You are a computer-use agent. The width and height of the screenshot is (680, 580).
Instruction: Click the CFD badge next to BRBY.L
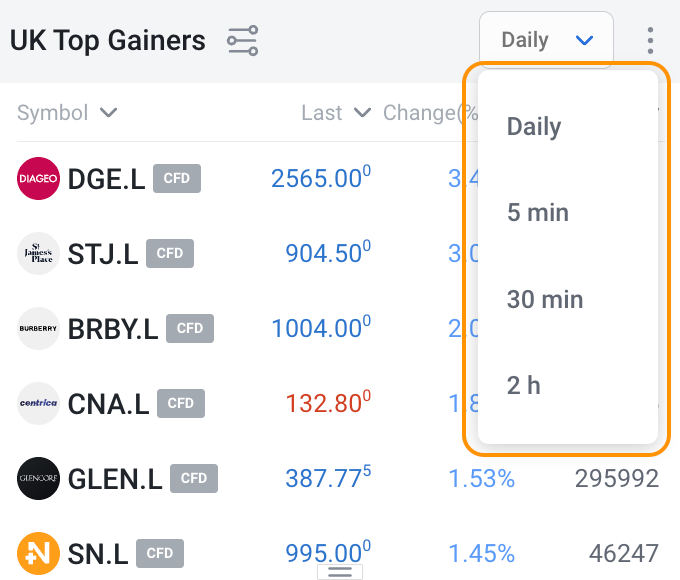(x=190, y=328)
